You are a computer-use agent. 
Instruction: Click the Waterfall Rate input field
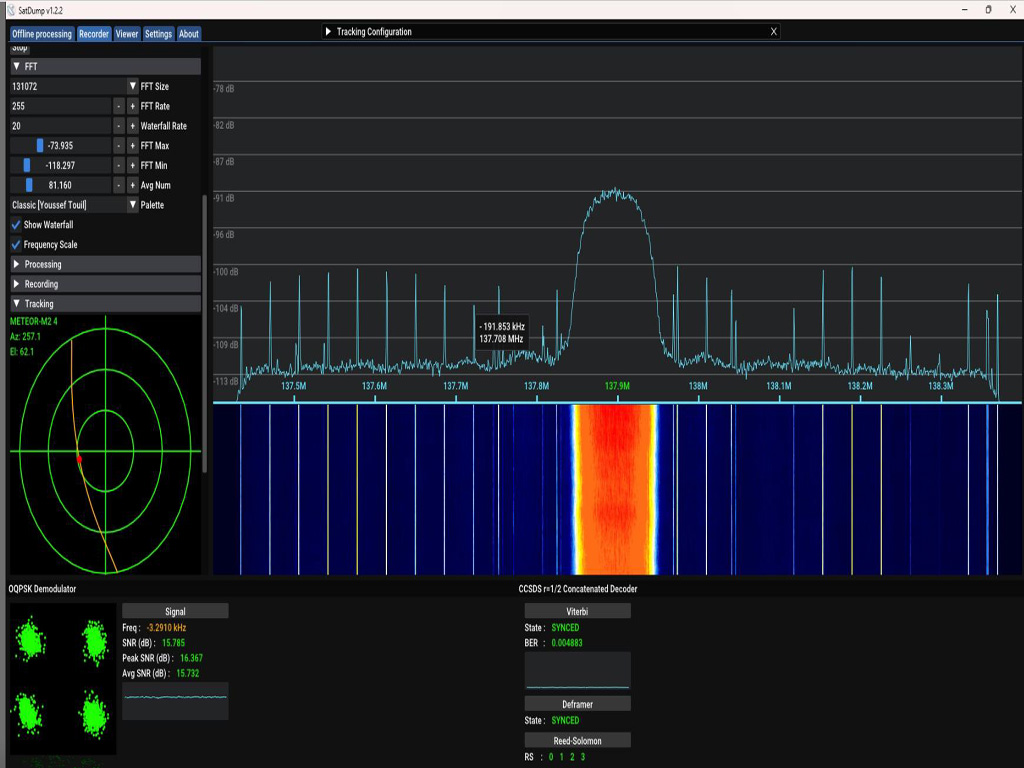60,126
